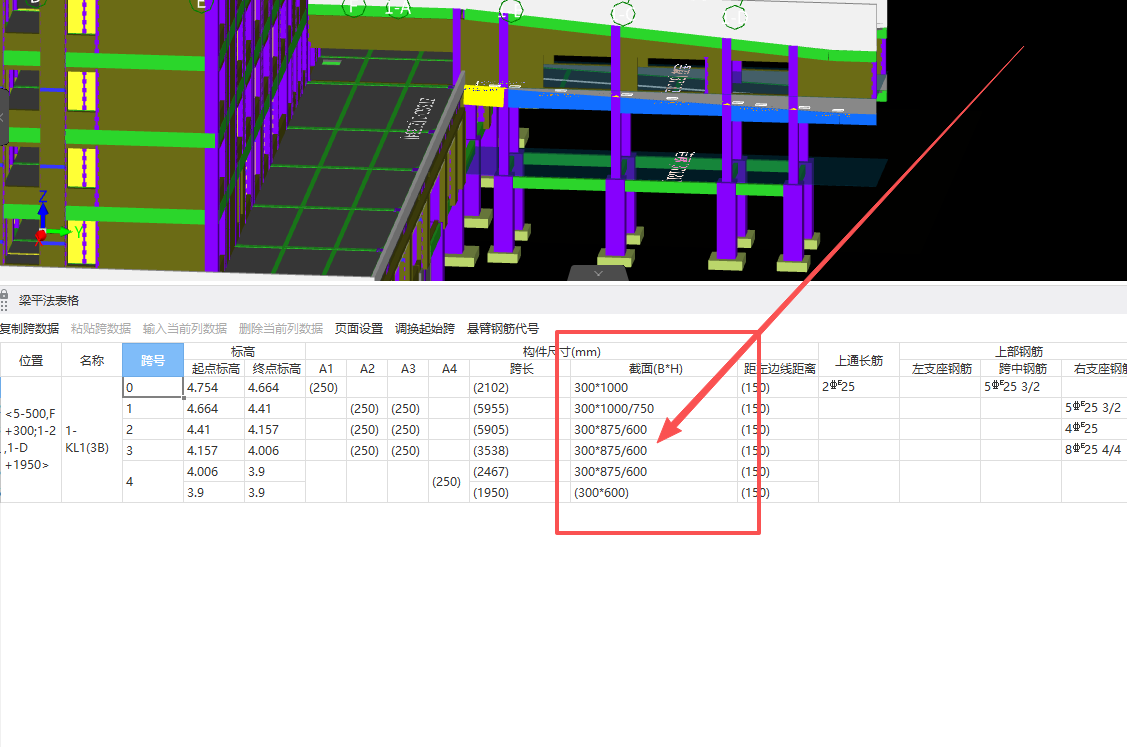Click 复制跨数据 in the table toolbar
The image size is (1127, 747).
[29, 329]
